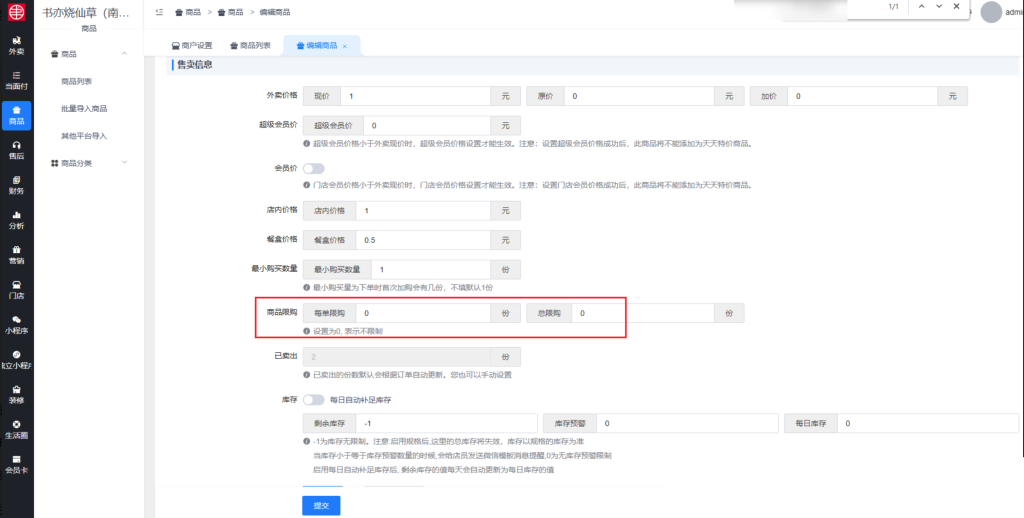Turn on 每日自动补足库存 switch
Viewport: 1024px width, 518px height.
coord(313,400)
